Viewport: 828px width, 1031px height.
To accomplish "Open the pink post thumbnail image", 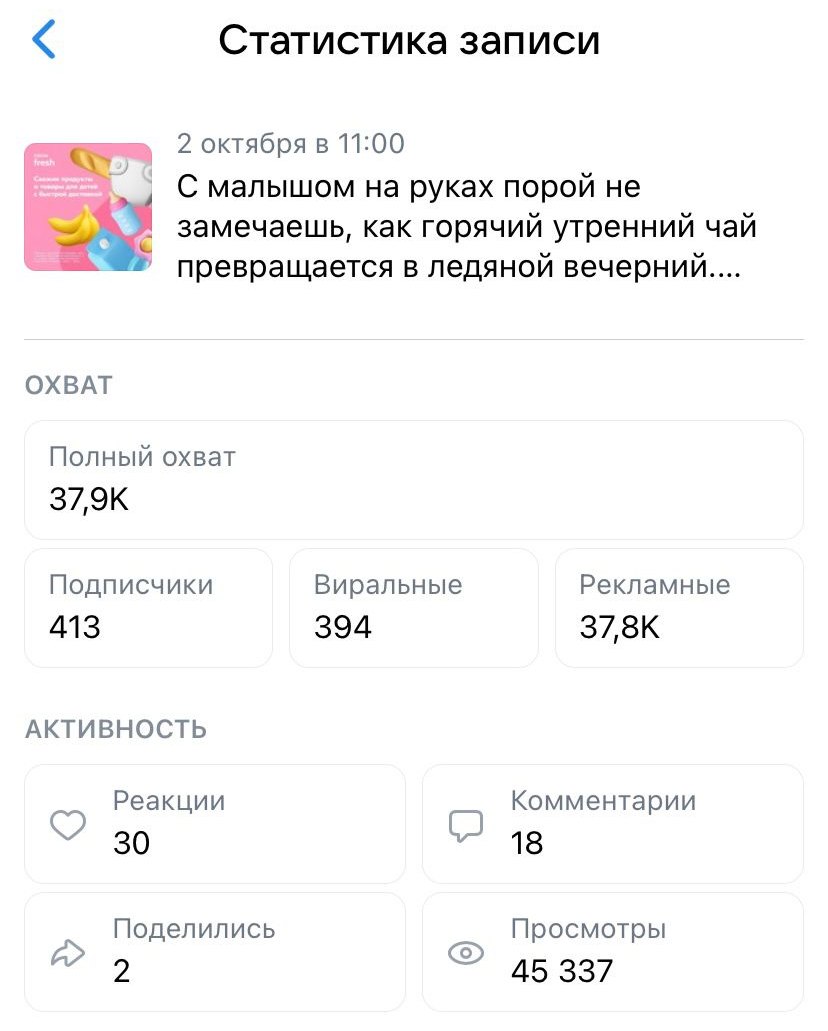I will click(x=88, y=207).
